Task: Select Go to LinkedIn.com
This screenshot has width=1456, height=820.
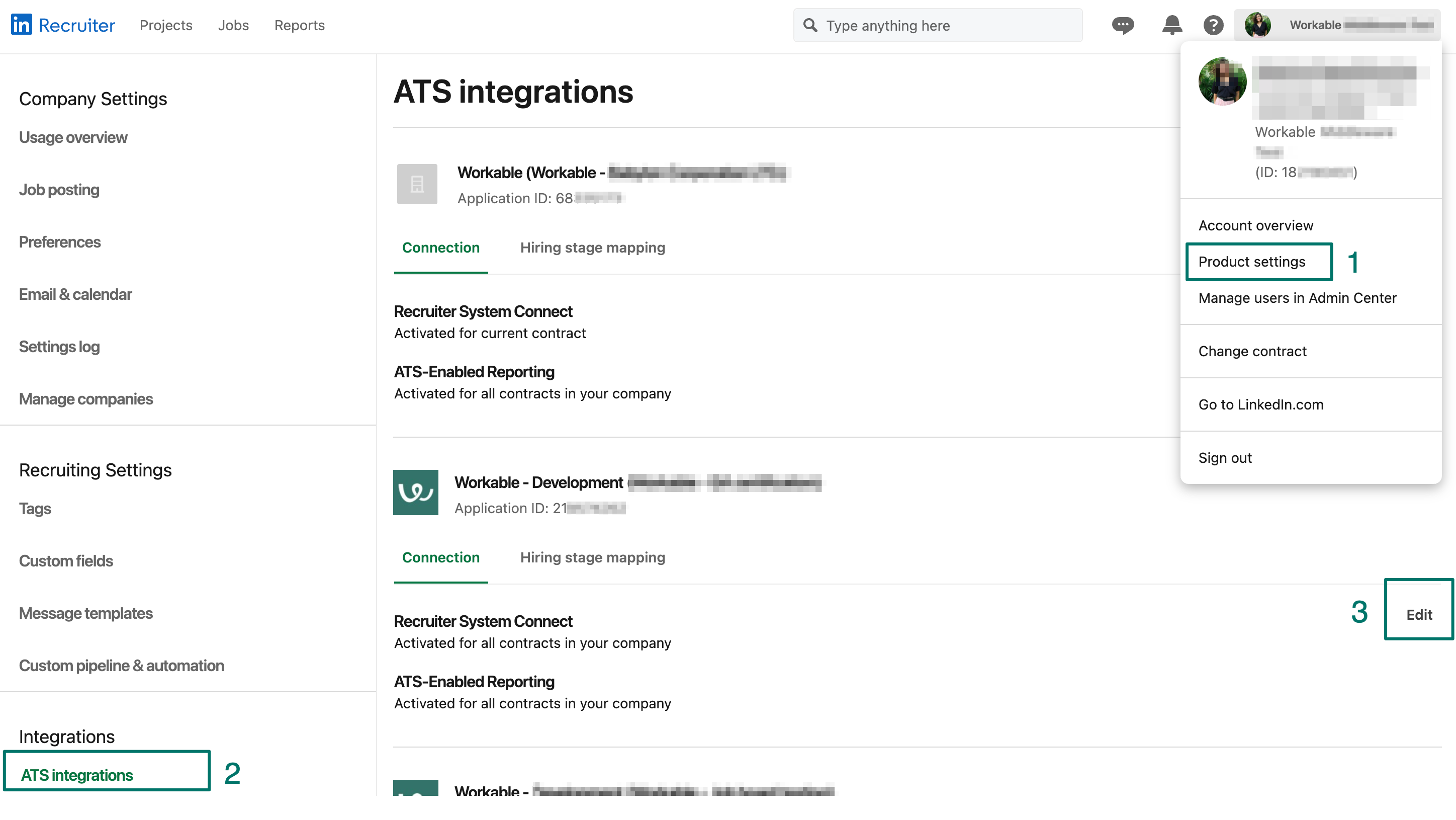Action: point(1260,404)
